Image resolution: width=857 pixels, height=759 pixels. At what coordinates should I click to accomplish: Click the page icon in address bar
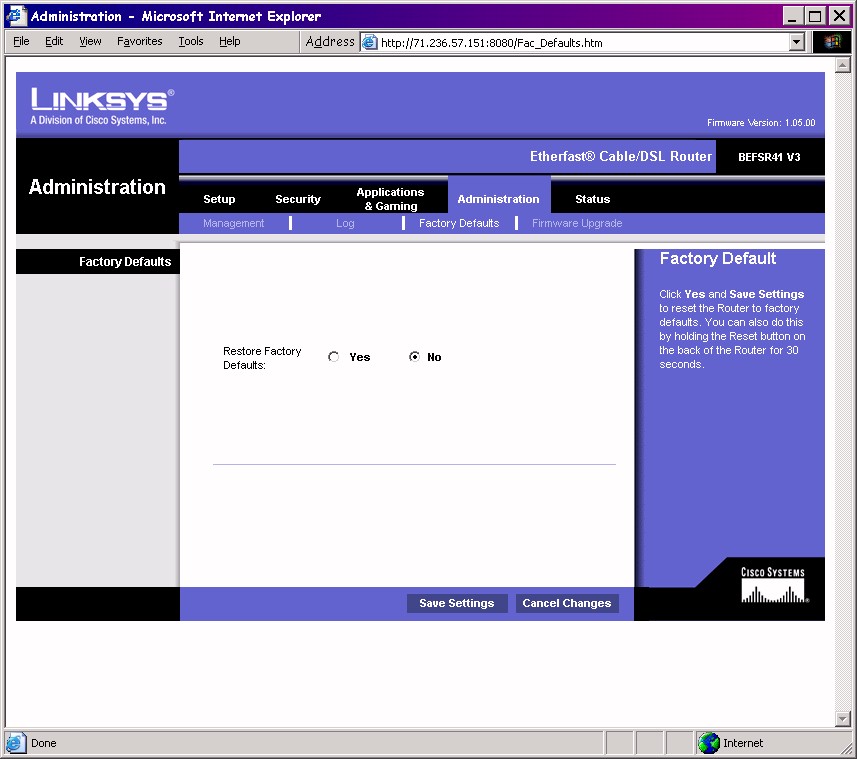tap(370, 42)
